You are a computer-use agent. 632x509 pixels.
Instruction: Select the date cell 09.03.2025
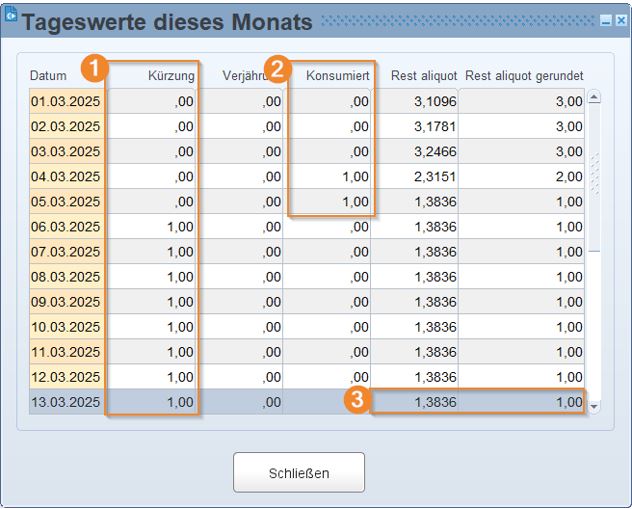coord(66,302)
